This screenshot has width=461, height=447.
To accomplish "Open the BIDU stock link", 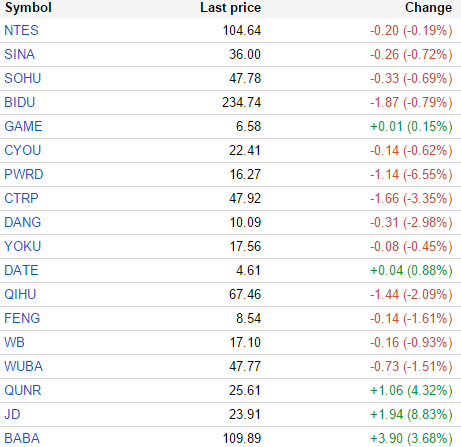I will coord(19,102).
